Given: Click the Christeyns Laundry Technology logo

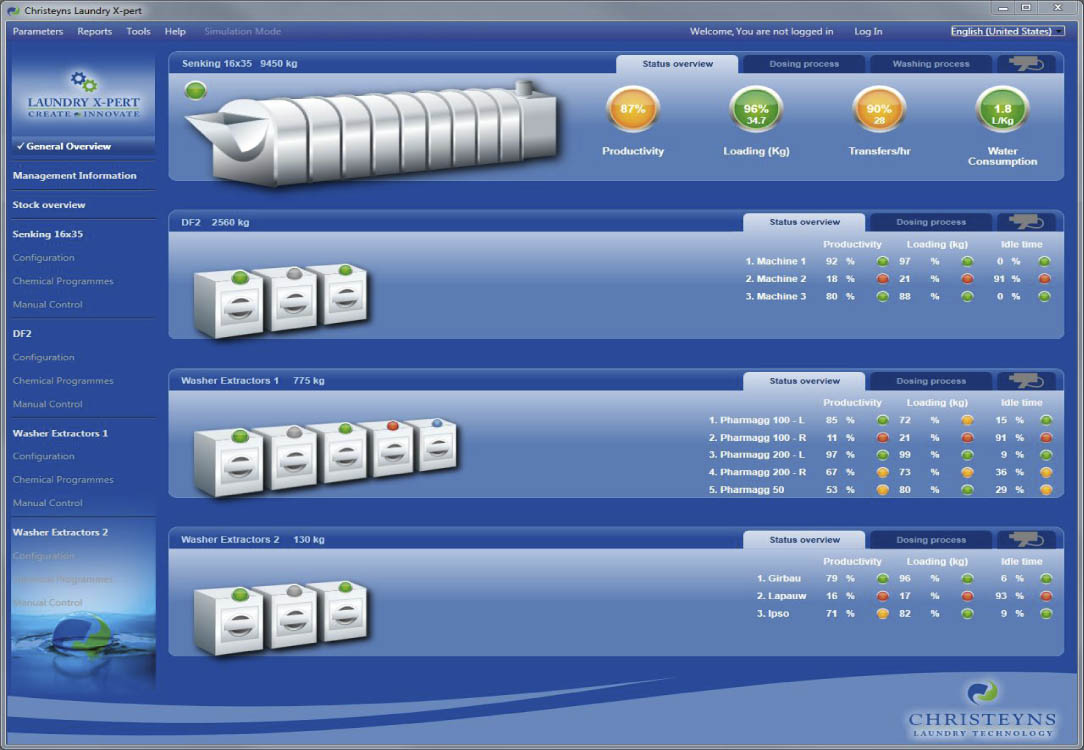Looking at the screenshot, I should click(x=982, y=710).
